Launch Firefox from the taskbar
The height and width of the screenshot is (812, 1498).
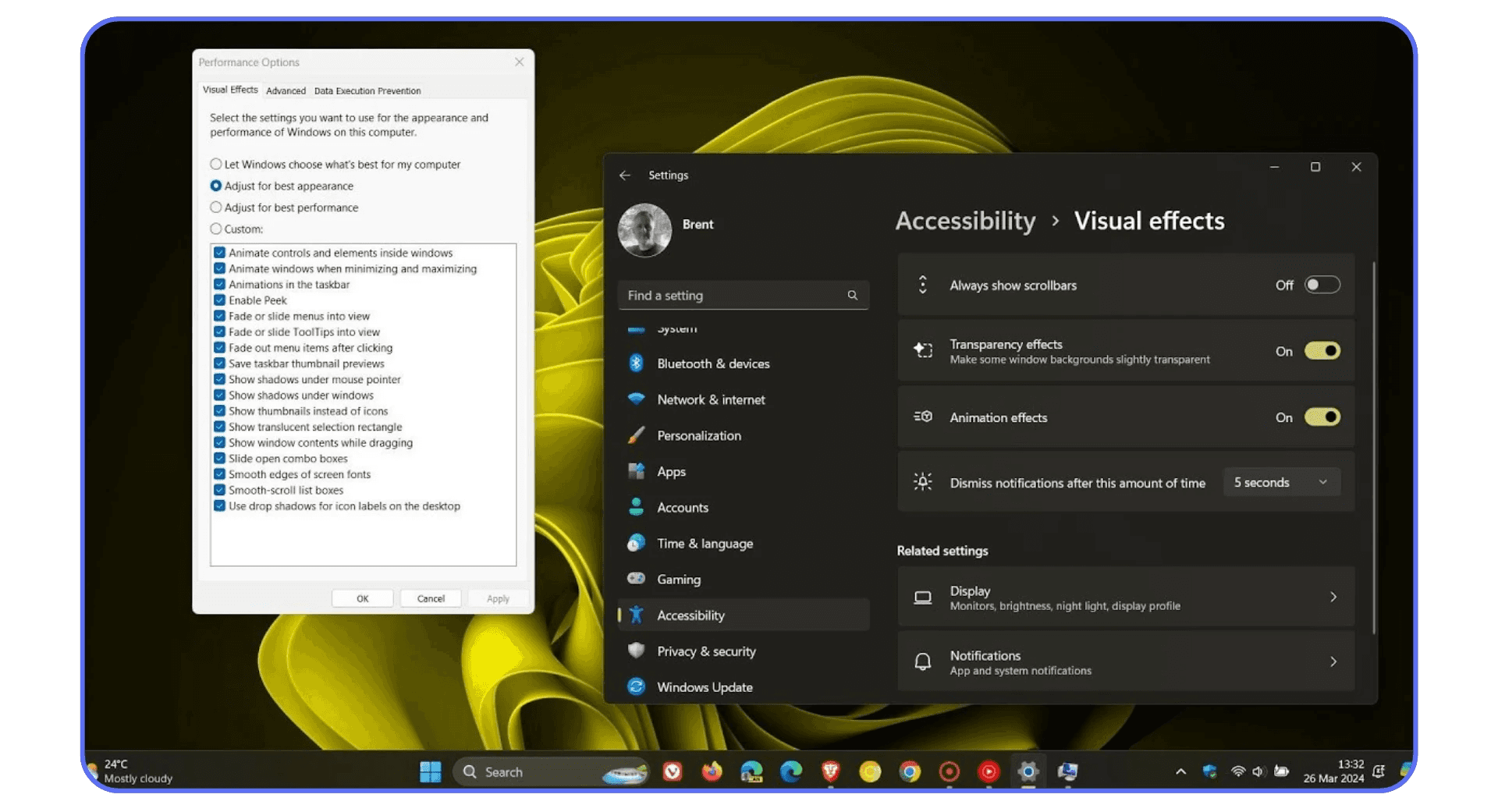point(712,771)
